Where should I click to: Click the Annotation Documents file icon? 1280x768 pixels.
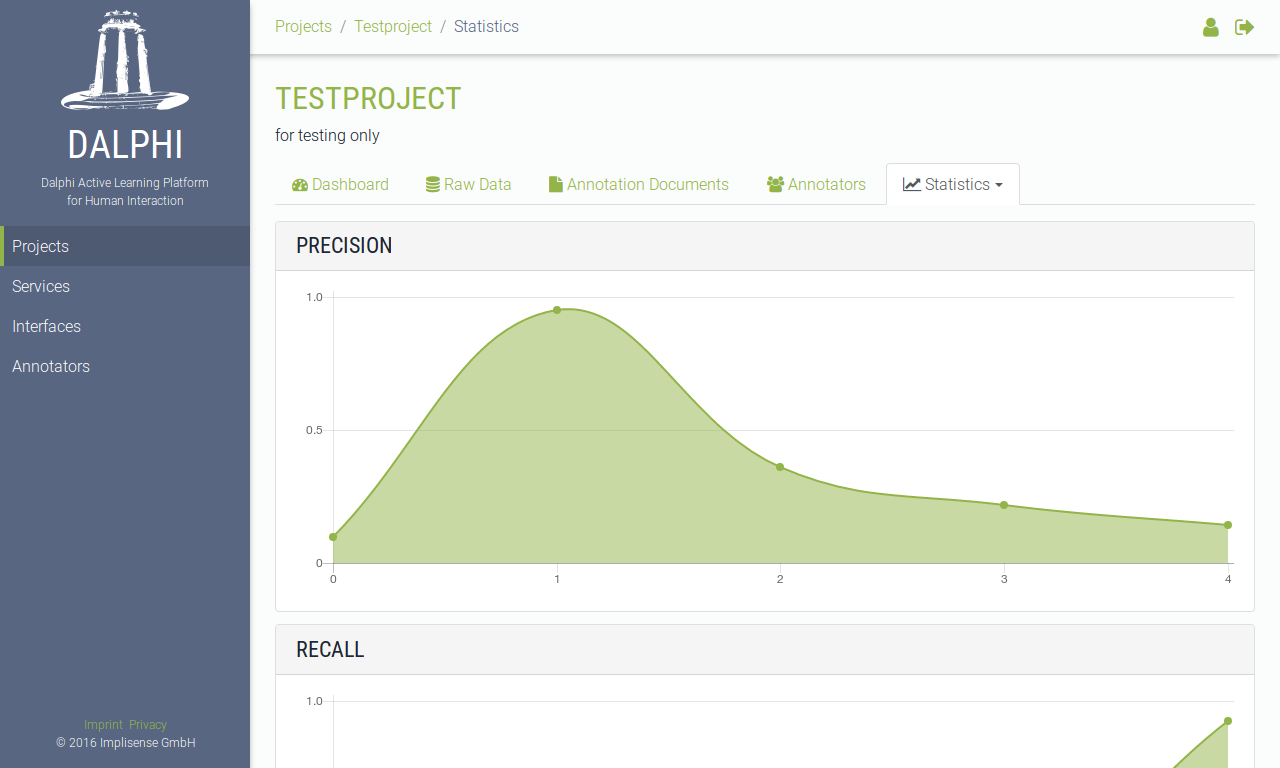click(x=555, y=184)
